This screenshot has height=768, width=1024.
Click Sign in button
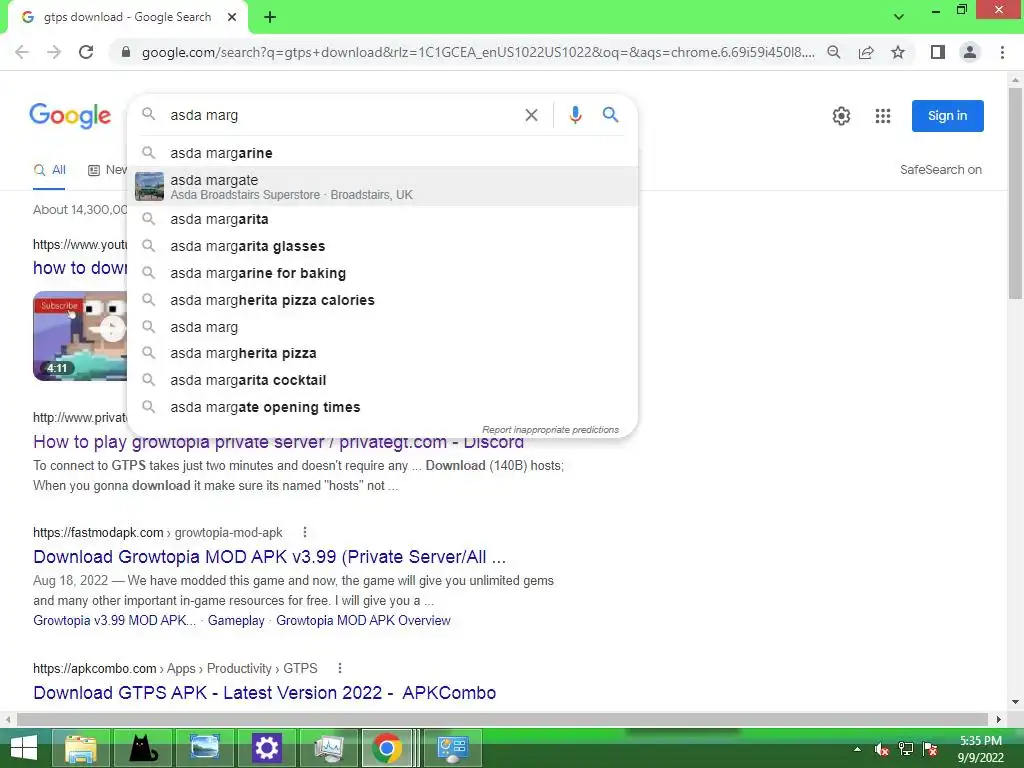click(x=947, y=116)
